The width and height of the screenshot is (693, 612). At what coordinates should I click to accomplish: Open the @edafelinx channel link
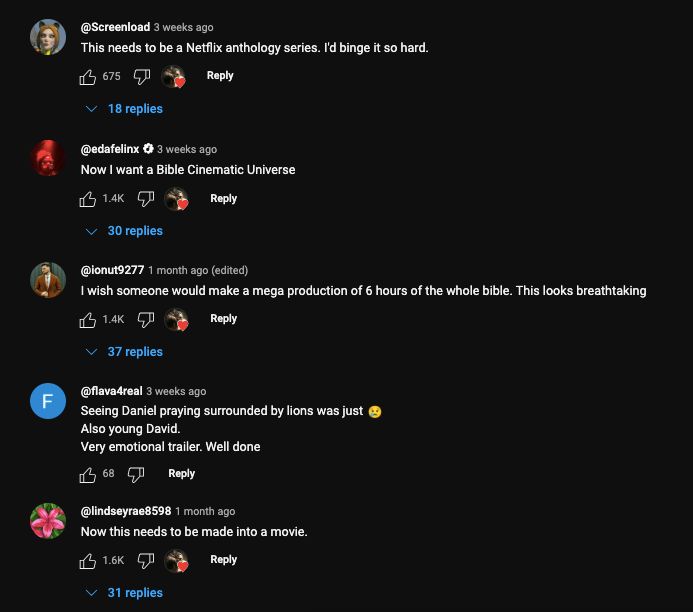tap(109, 149)
